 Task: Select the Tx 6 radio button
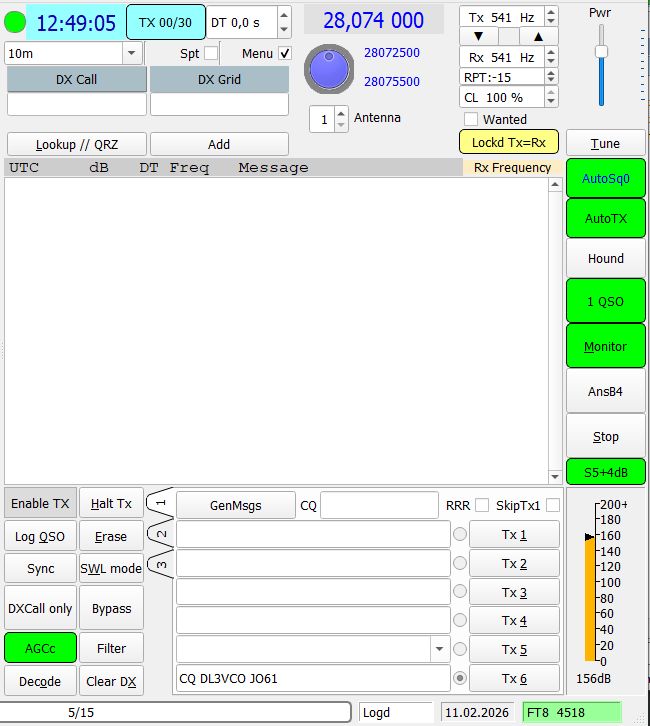point(460,678)
